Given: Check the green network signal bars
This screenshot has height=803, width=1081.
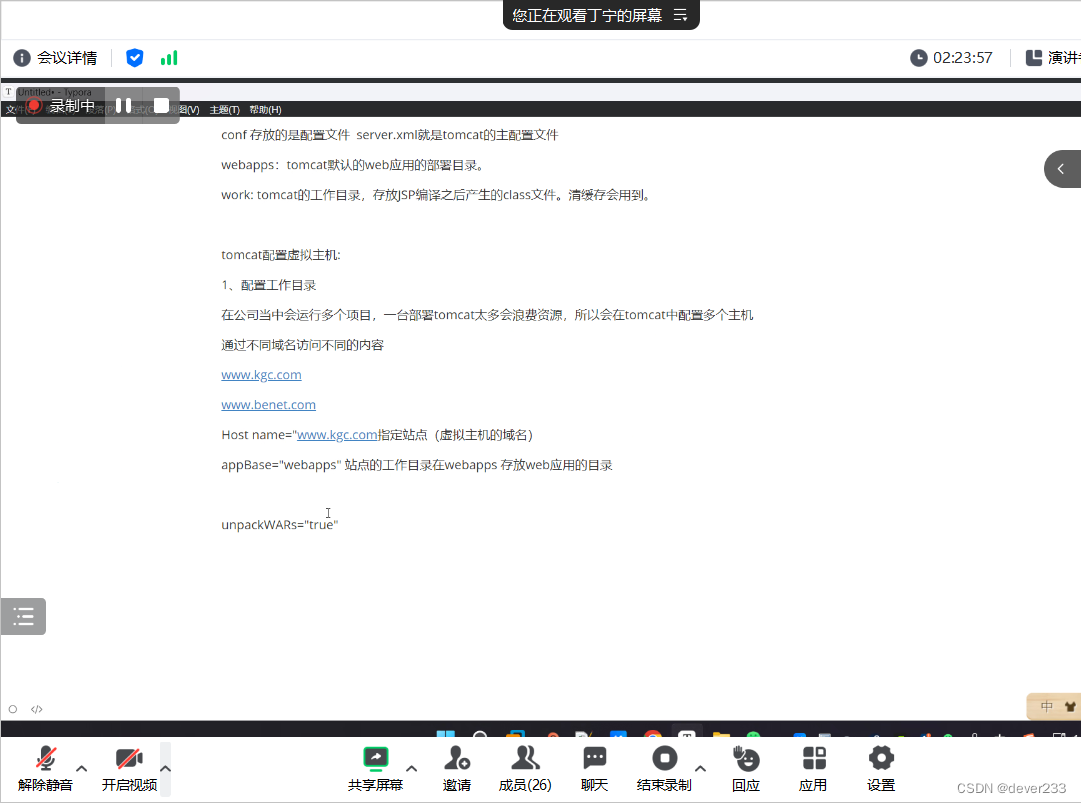Looking at the screenshot, I should pos(169,58).
